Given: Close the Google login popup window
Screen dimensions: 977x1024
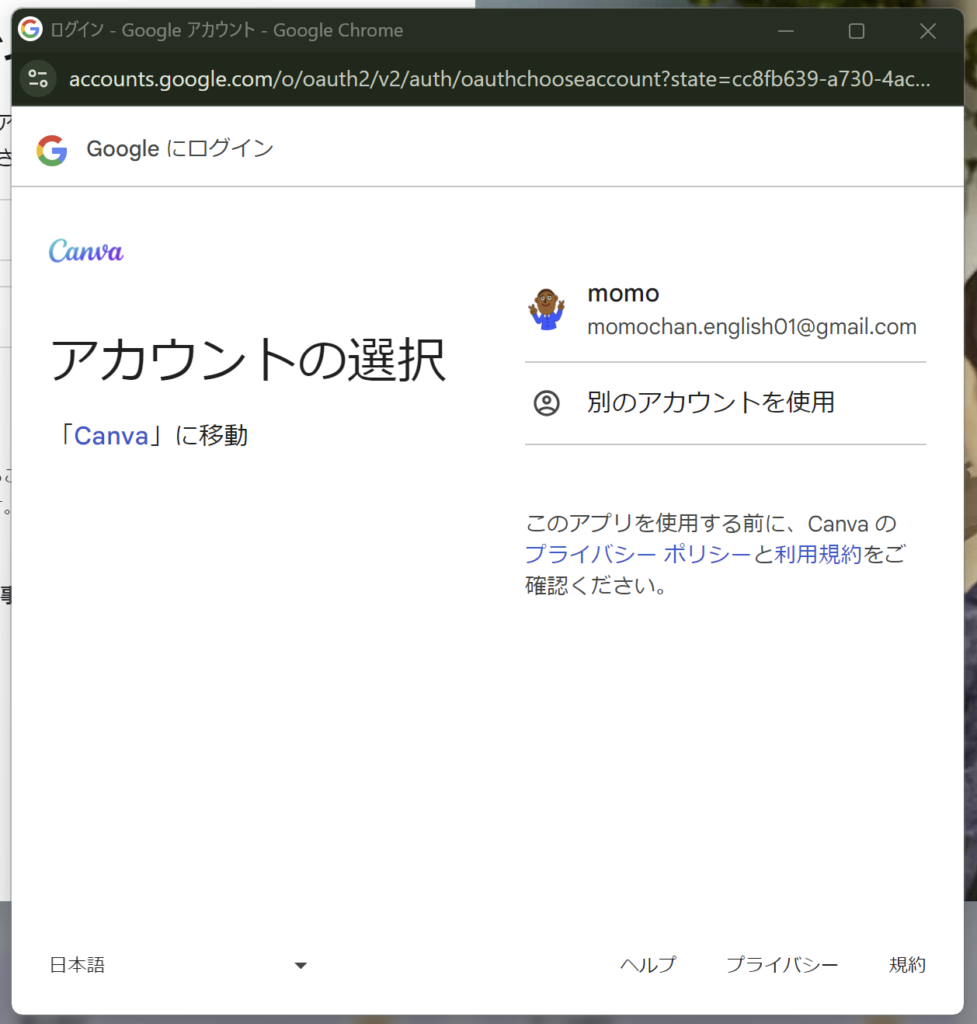Looking at the screenshot, I should 927,31.
